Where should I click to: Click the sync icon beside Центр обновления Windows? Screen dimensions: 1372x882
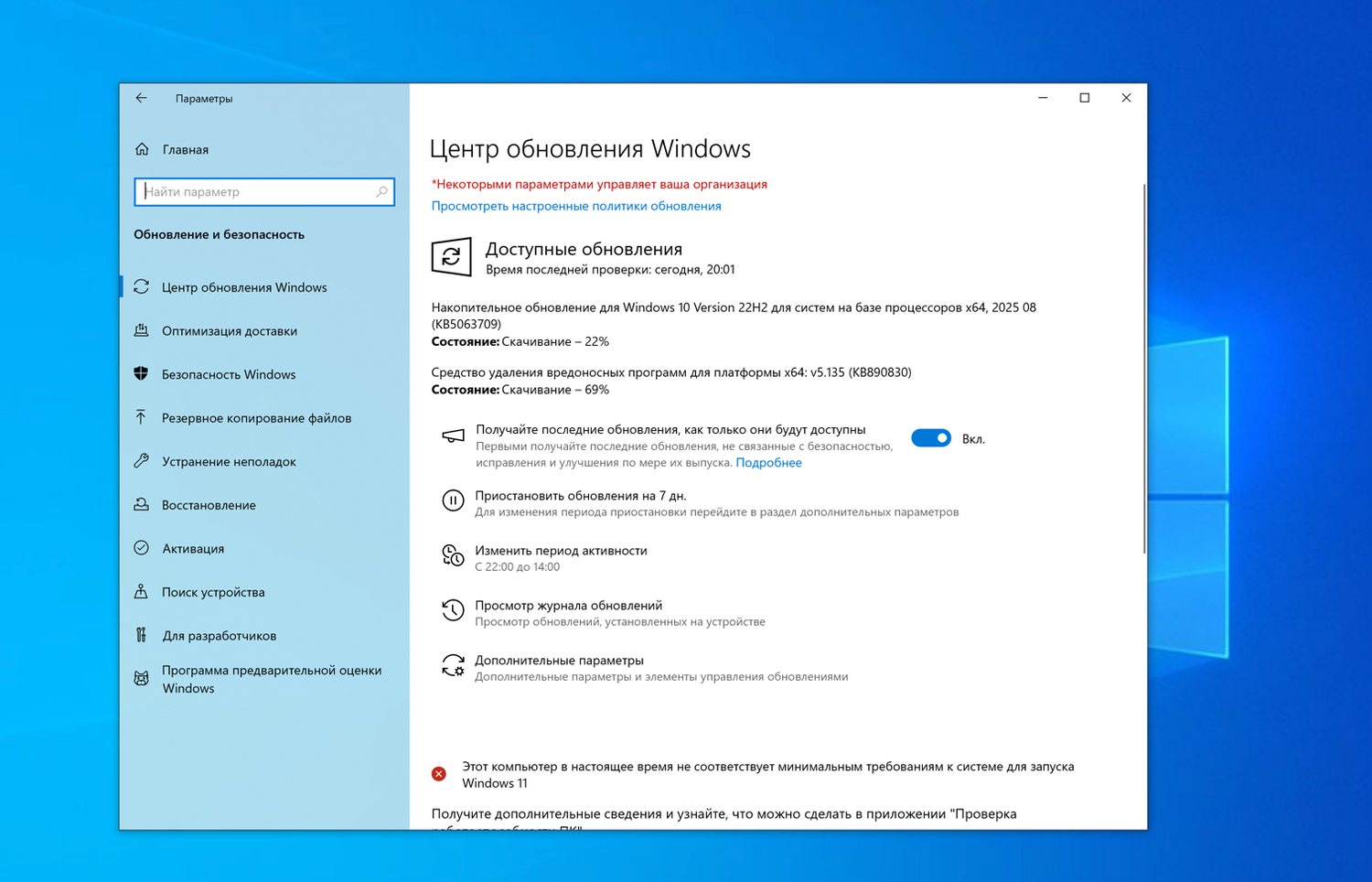pyautogui.click(x=141, y=287)
